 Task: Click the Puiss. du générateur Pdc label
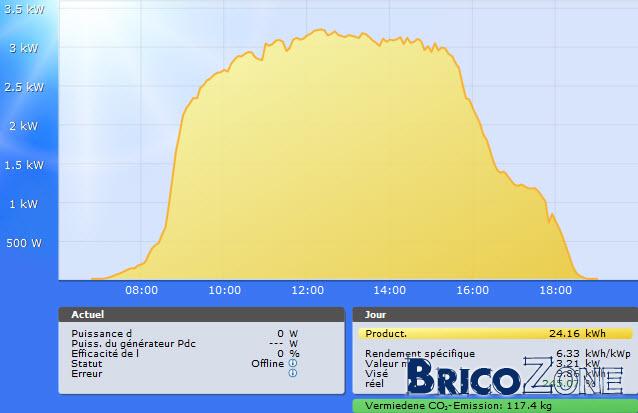point(133,344)
